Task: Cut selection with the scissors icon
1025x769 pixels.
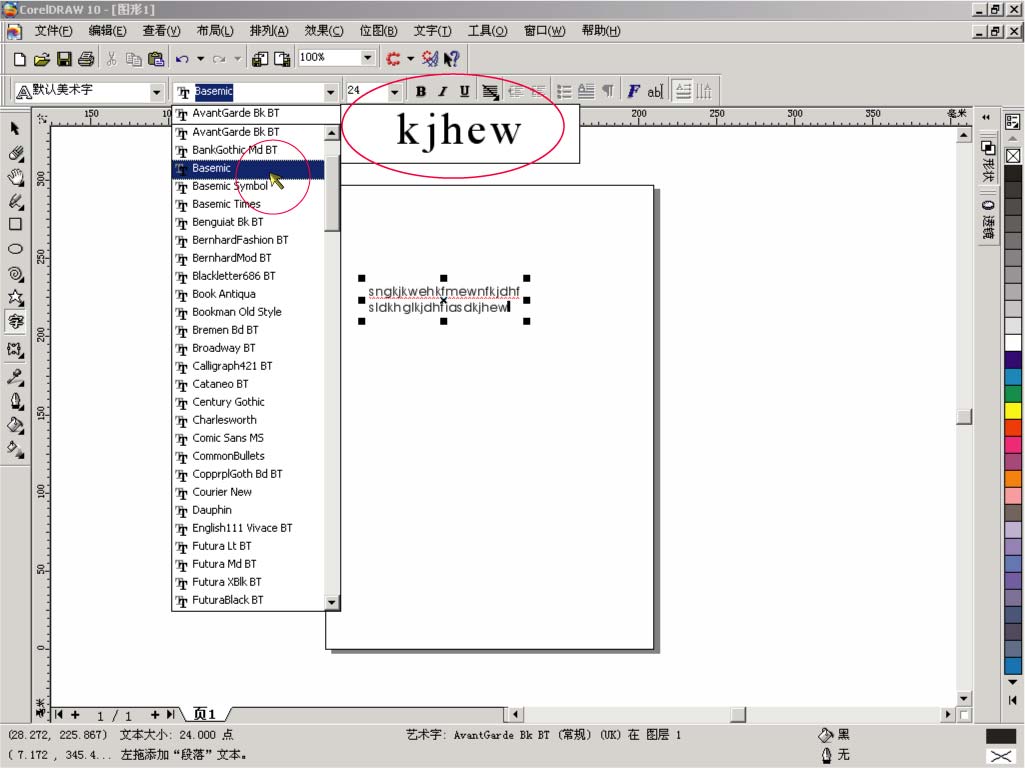Action: pyautogui.click(x=112, y=60)
